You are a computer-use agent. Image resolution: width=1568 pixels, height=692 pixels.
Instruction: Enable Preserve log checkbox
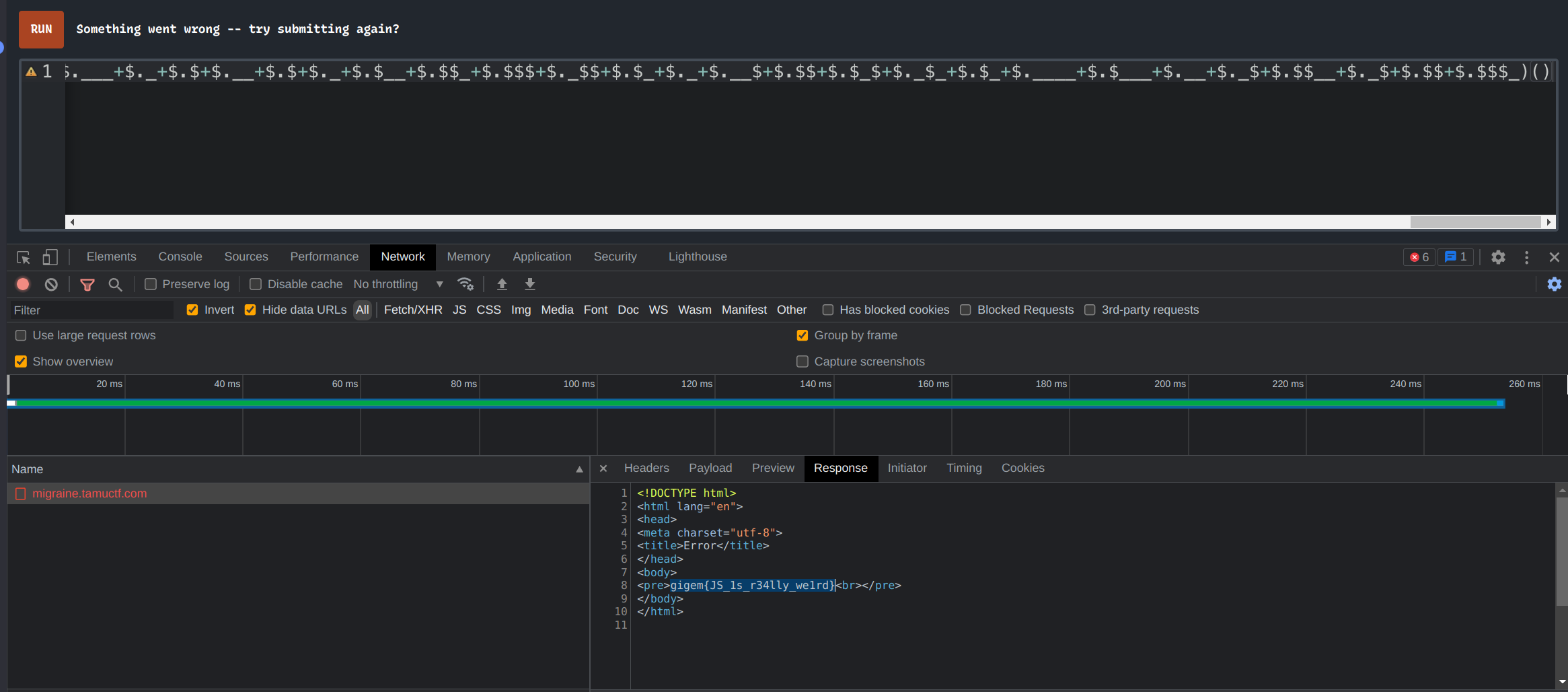[151, 284]
